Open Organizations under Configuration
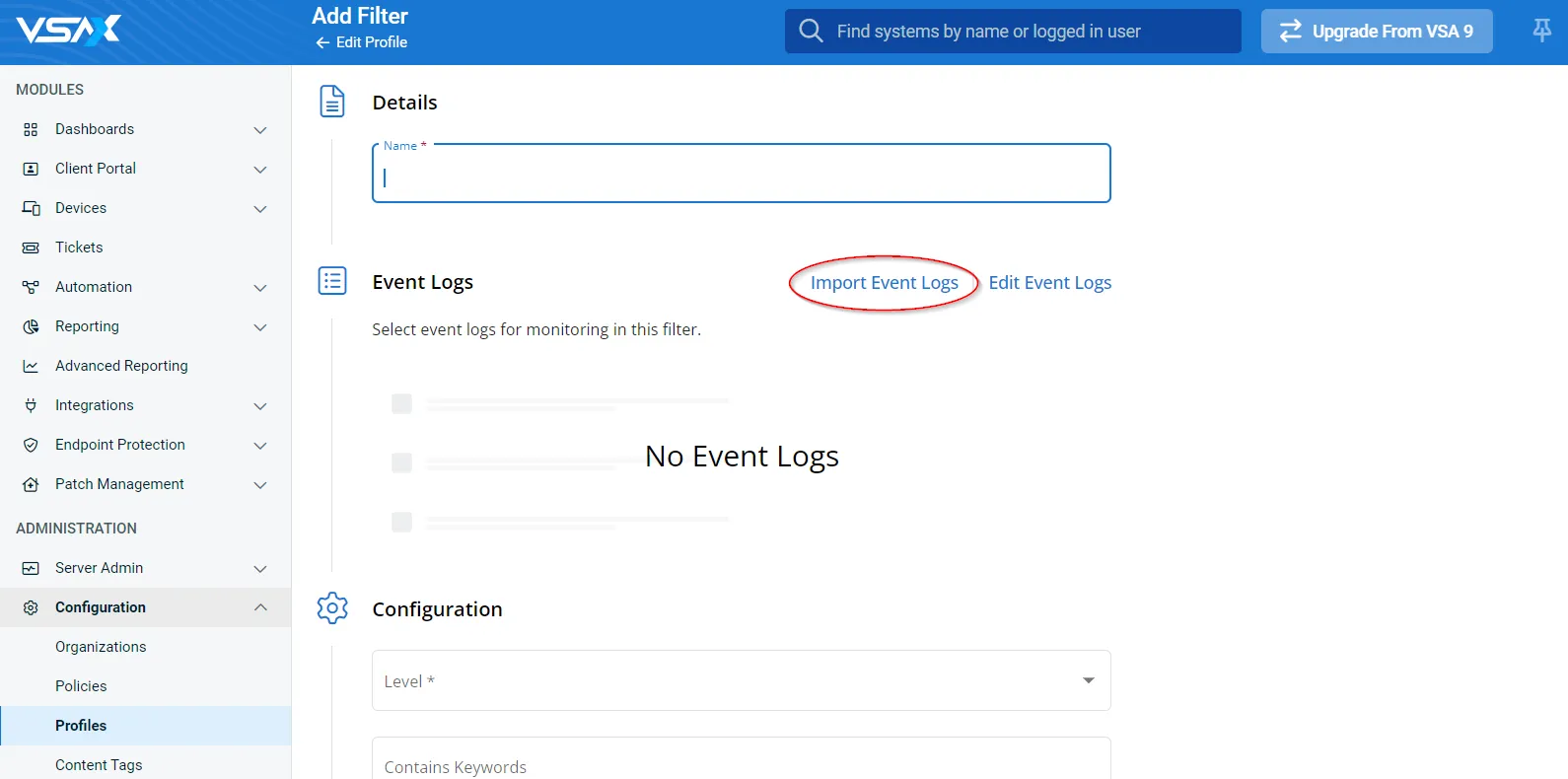The image size is (1568, 779). (x=101, y=647)
